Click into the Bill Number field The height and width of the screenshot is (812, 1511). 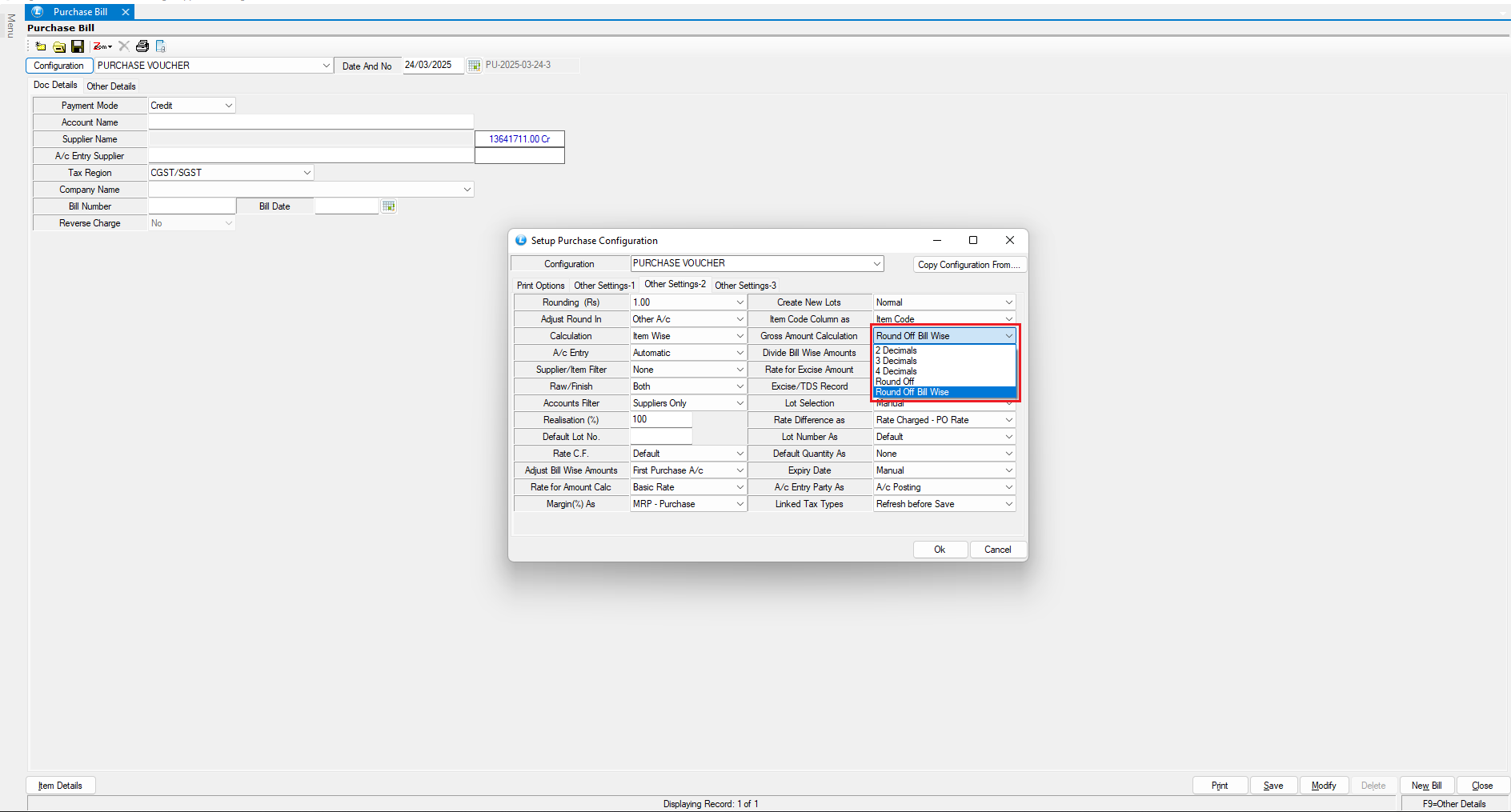[192, 206]
